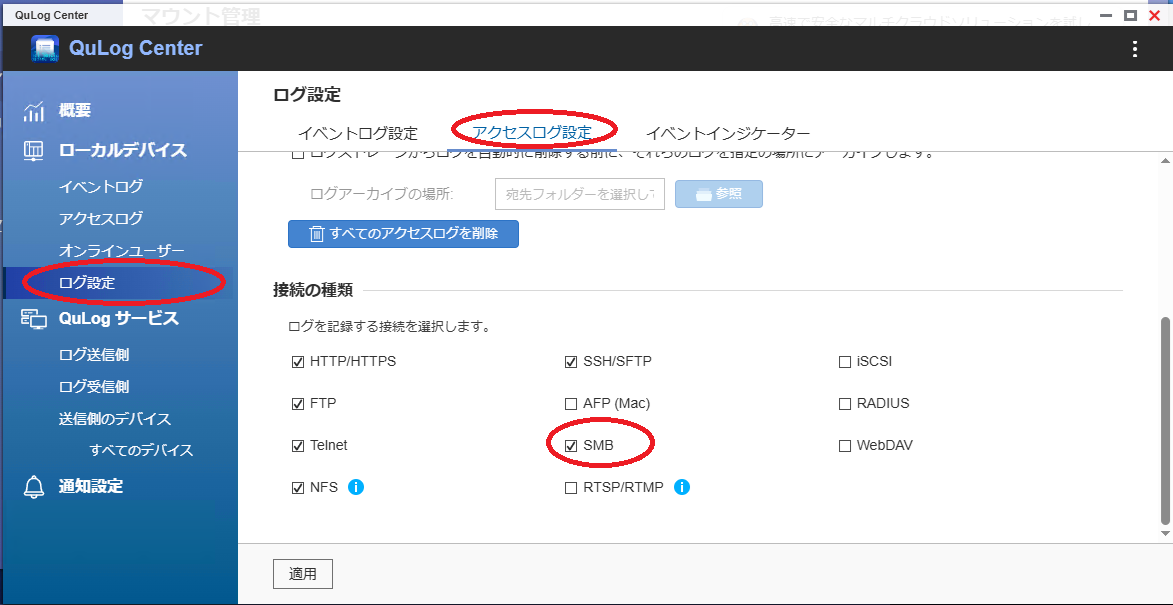
Task: Enable the iSCSI connection checkbox
Action: (x=845, y=362)
